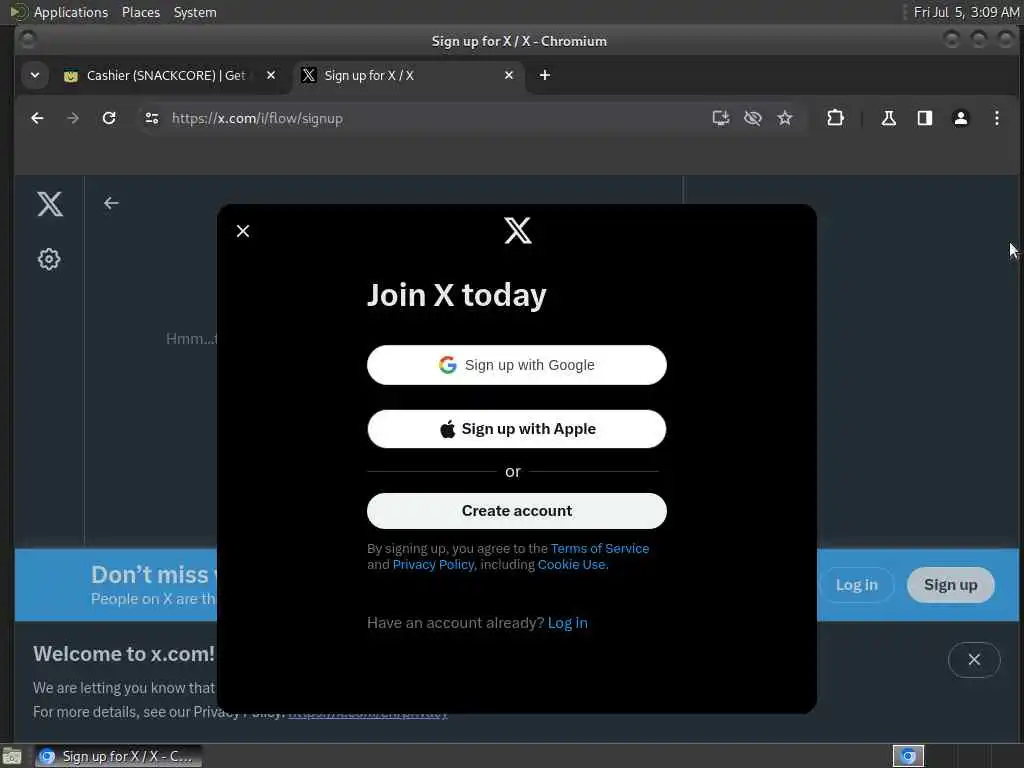The height and width of the screenshot is (768, 1024).
Task: Click the clock showing Fri Jul 5
Action: click(966, 12)
